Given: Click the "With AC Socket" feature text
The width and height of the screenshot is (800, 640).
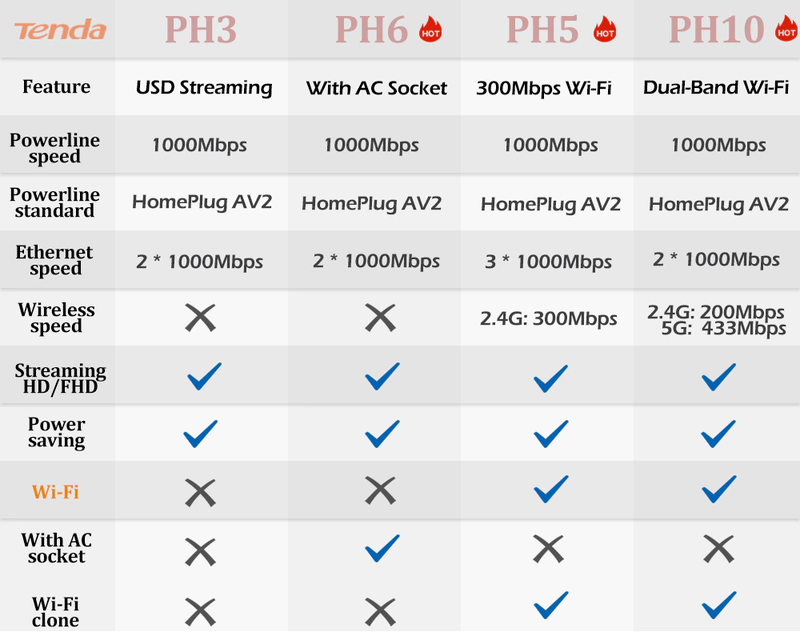Looking at the screenshot, I should coord(376,88).
